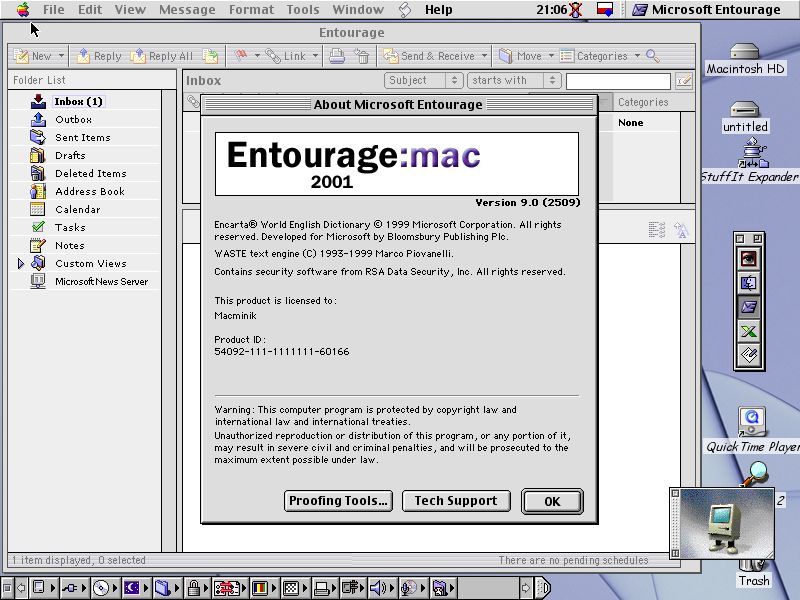Select Inbox (1) in Folder List
The height and width of the screenshot is (600, 800).
[79, 102]
